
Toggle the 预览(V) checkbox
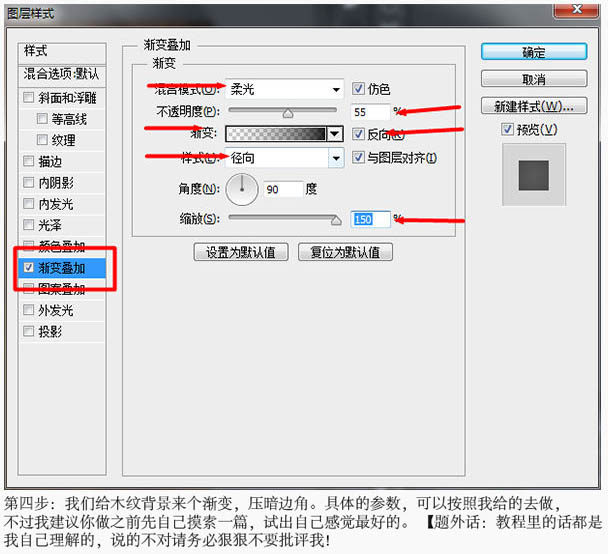[x=507, y=129]
